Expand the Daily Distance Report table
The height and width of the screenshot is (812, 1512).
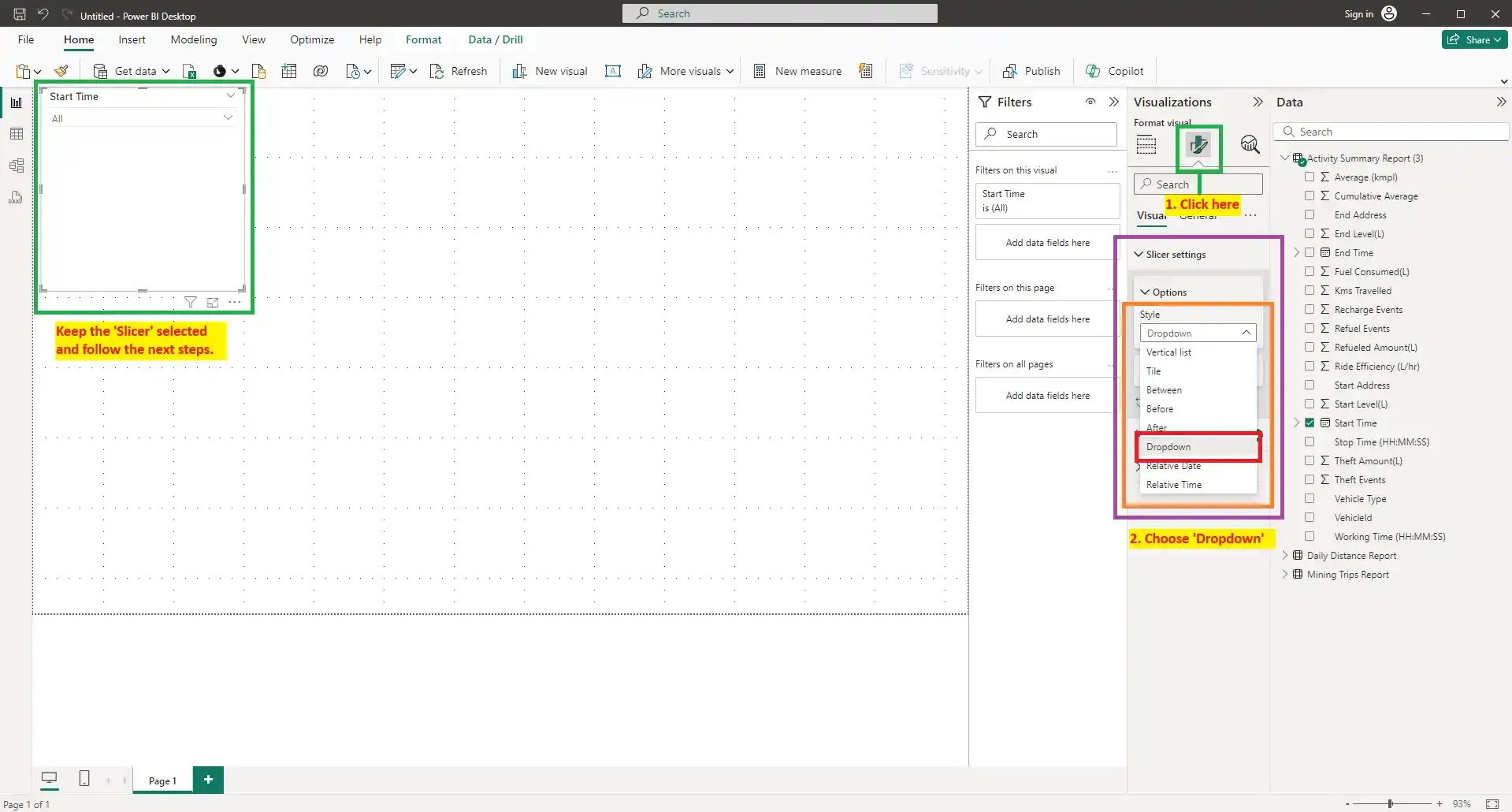click(x=1285, y=556)
